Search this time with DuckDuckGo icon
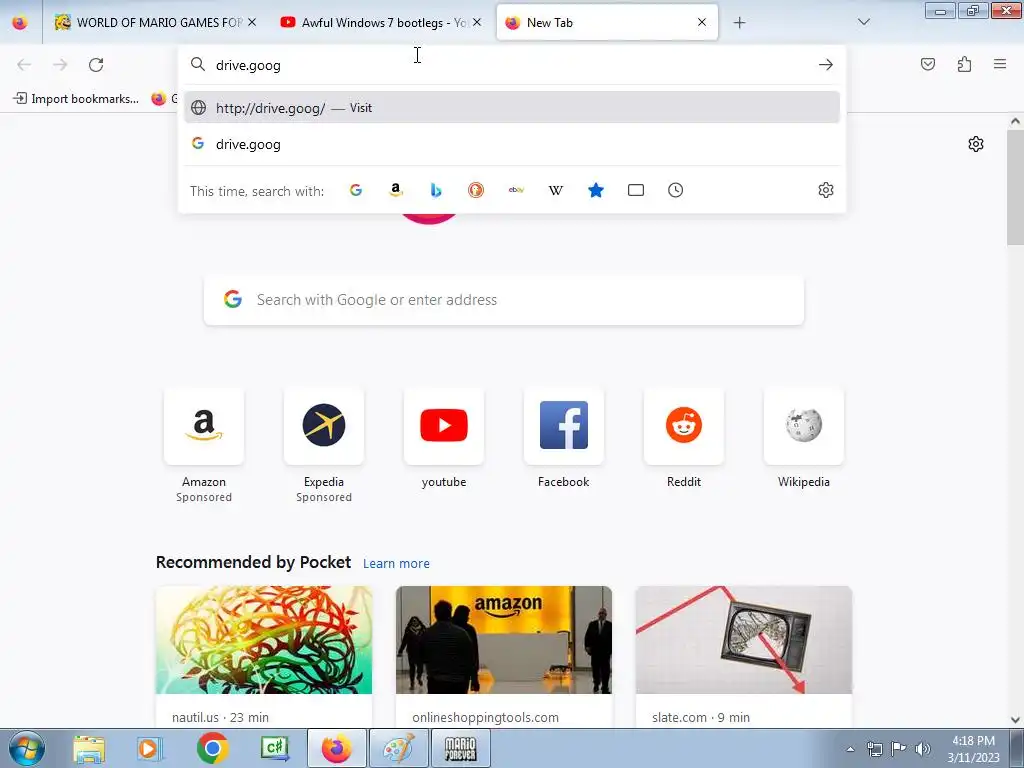 (x=476, y=190)
